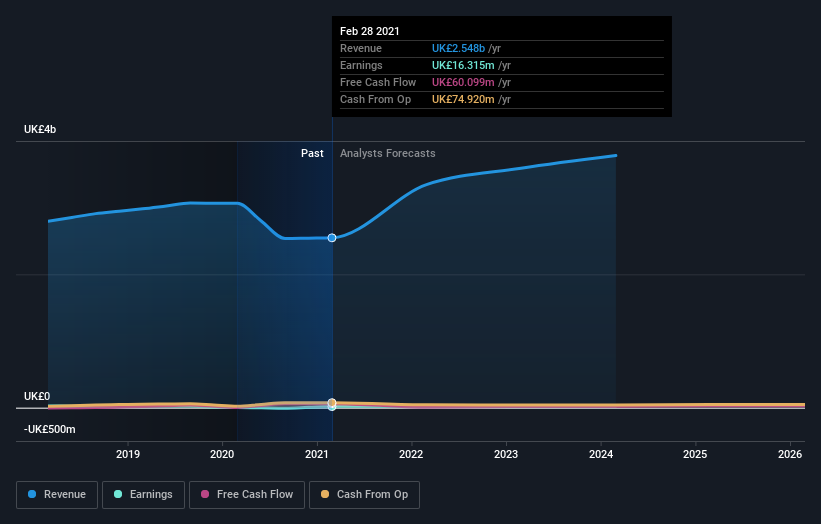Select the orange cash from op data marker
The height and width of the screenshot is (524, 821).
pos(332,403)
